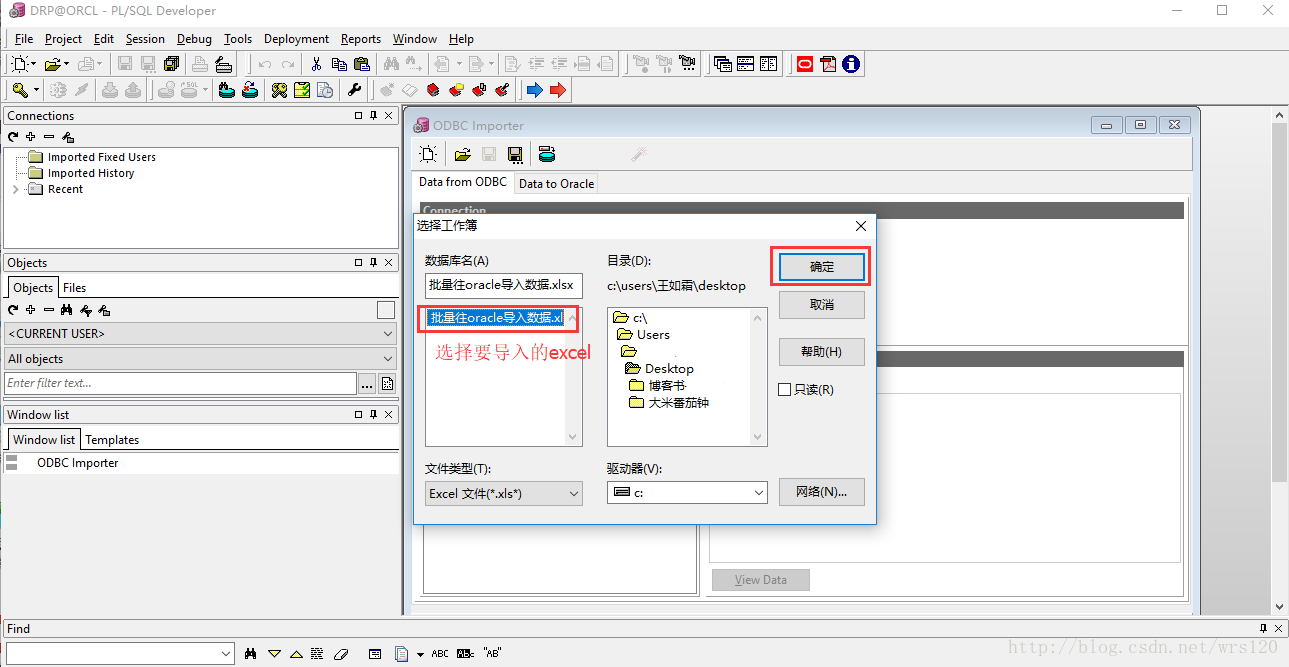The width and height of the screenshot is (1289, 667).
Task: Click the red Oracle logo icon
Action: [805, 64]
